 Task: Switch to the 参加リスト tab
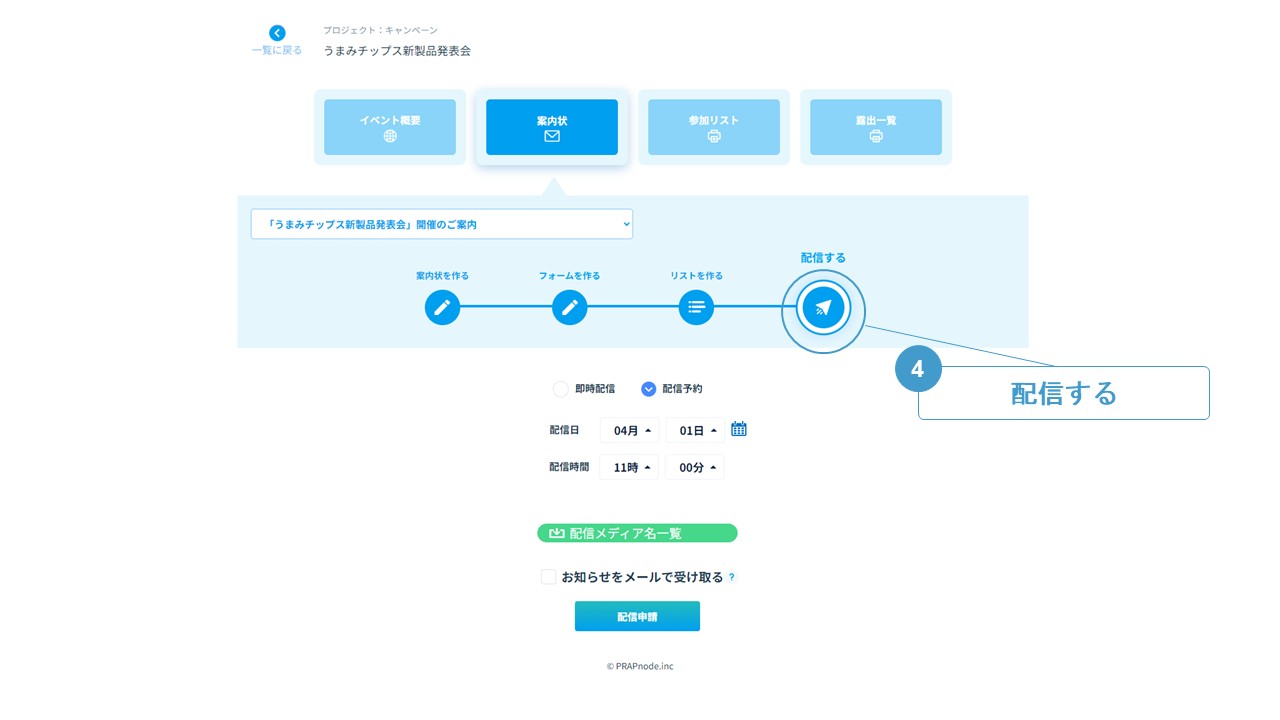[714, 127]
